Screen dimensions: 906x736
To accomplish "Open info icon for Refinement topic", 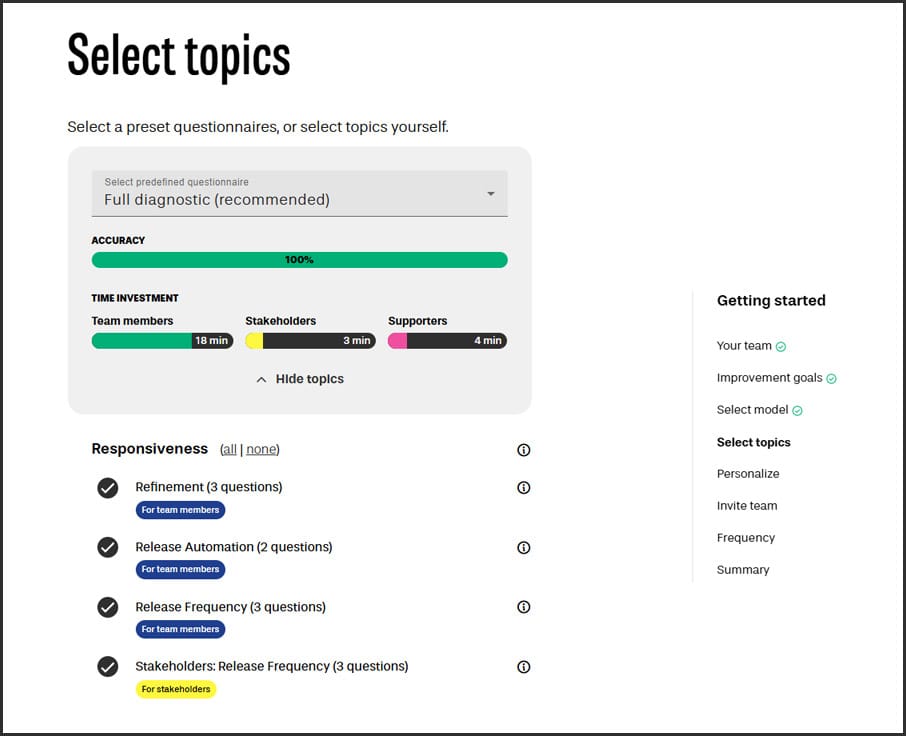I will (x=523, y=488).
